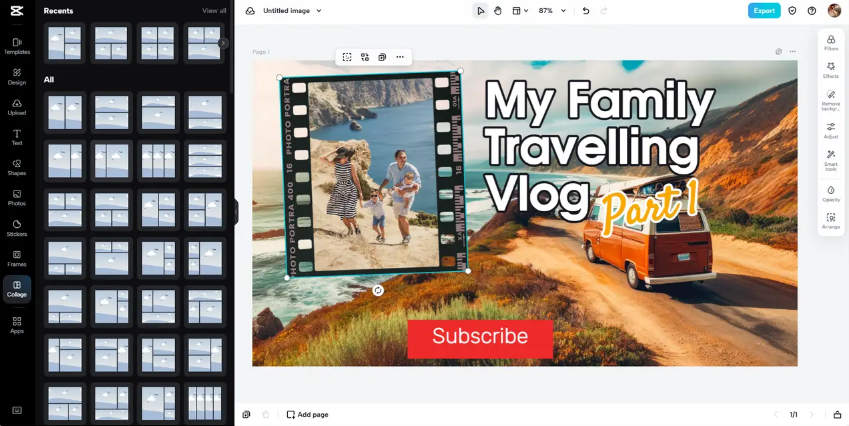Open the Design panel

pos(17,76)
